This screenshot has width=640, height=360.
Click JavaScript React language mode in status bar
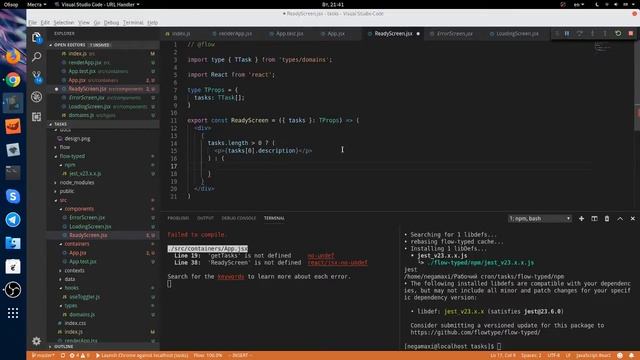click(593, 356)
